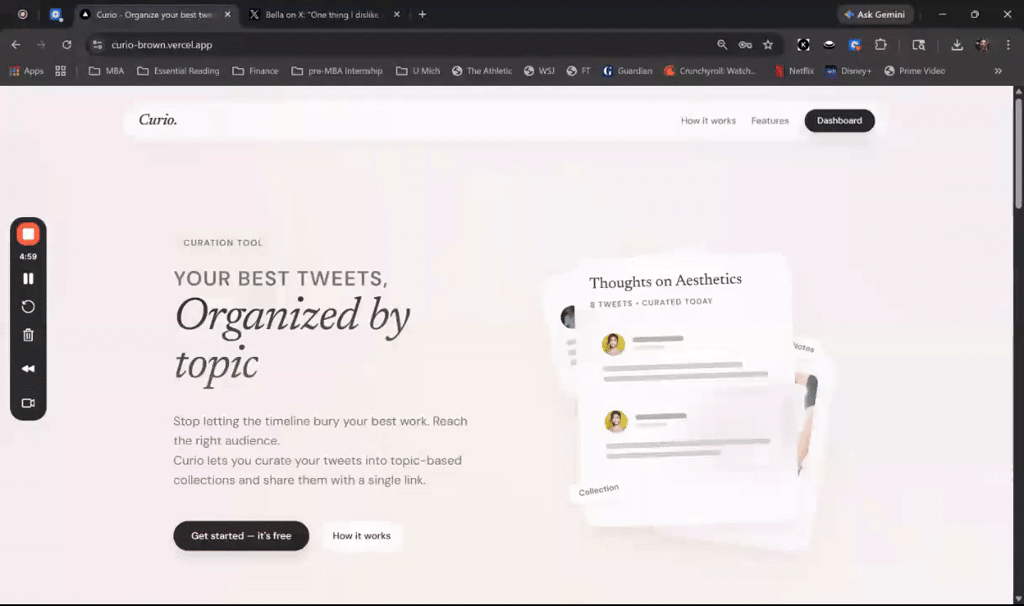
Task: Open Chrome's three-dot menu
Action: pyautogui.click(x=1007, y=45)
